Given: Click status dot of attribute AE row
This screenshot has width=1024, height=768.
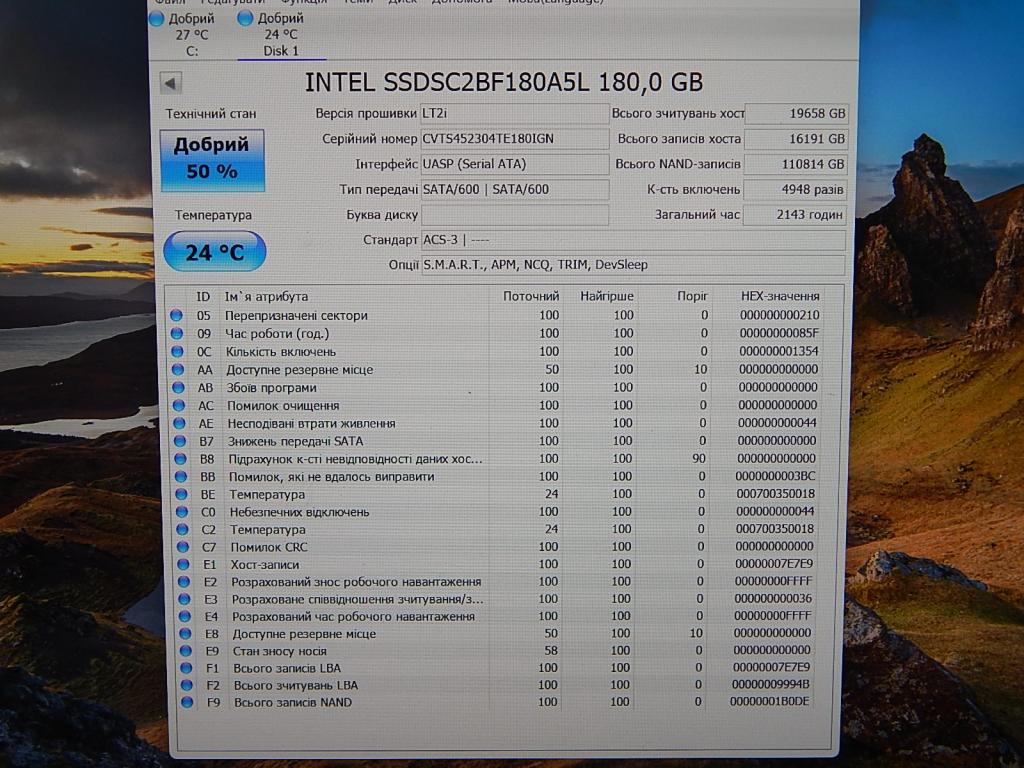Looking at the screenshot, I should 180,423.
